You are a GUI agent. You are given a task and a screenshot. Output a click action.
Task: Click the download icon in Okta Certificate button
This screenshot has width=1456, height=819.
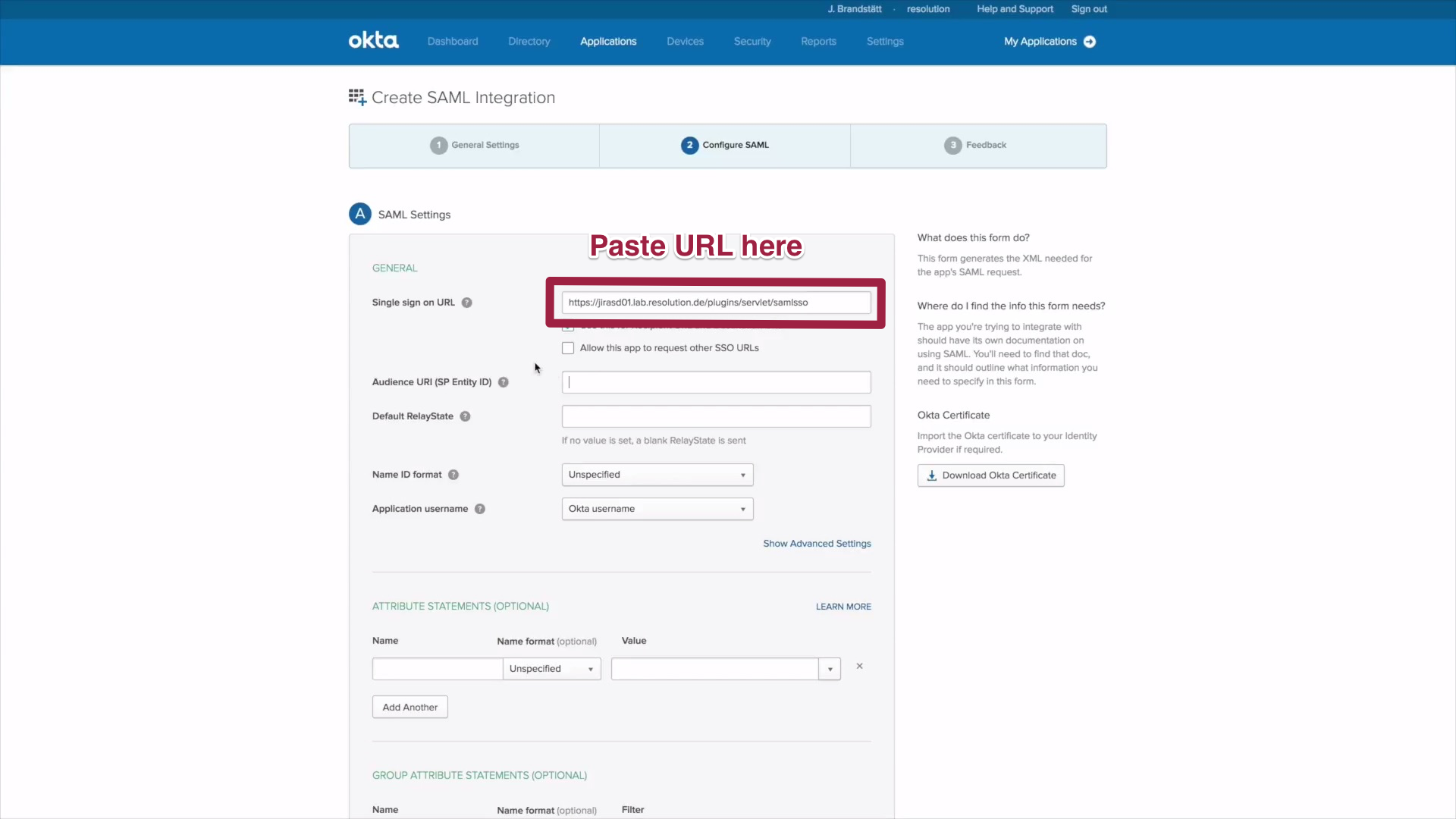(932, 475)
